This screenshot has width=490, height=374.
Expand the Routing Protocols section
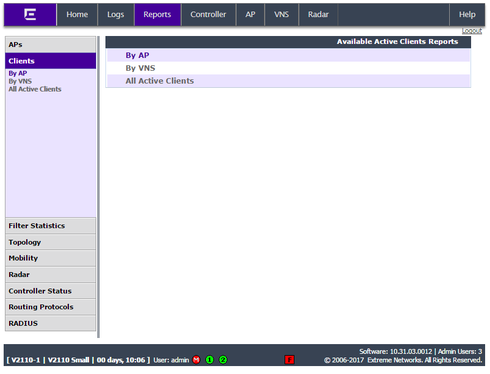click(50, 307)
